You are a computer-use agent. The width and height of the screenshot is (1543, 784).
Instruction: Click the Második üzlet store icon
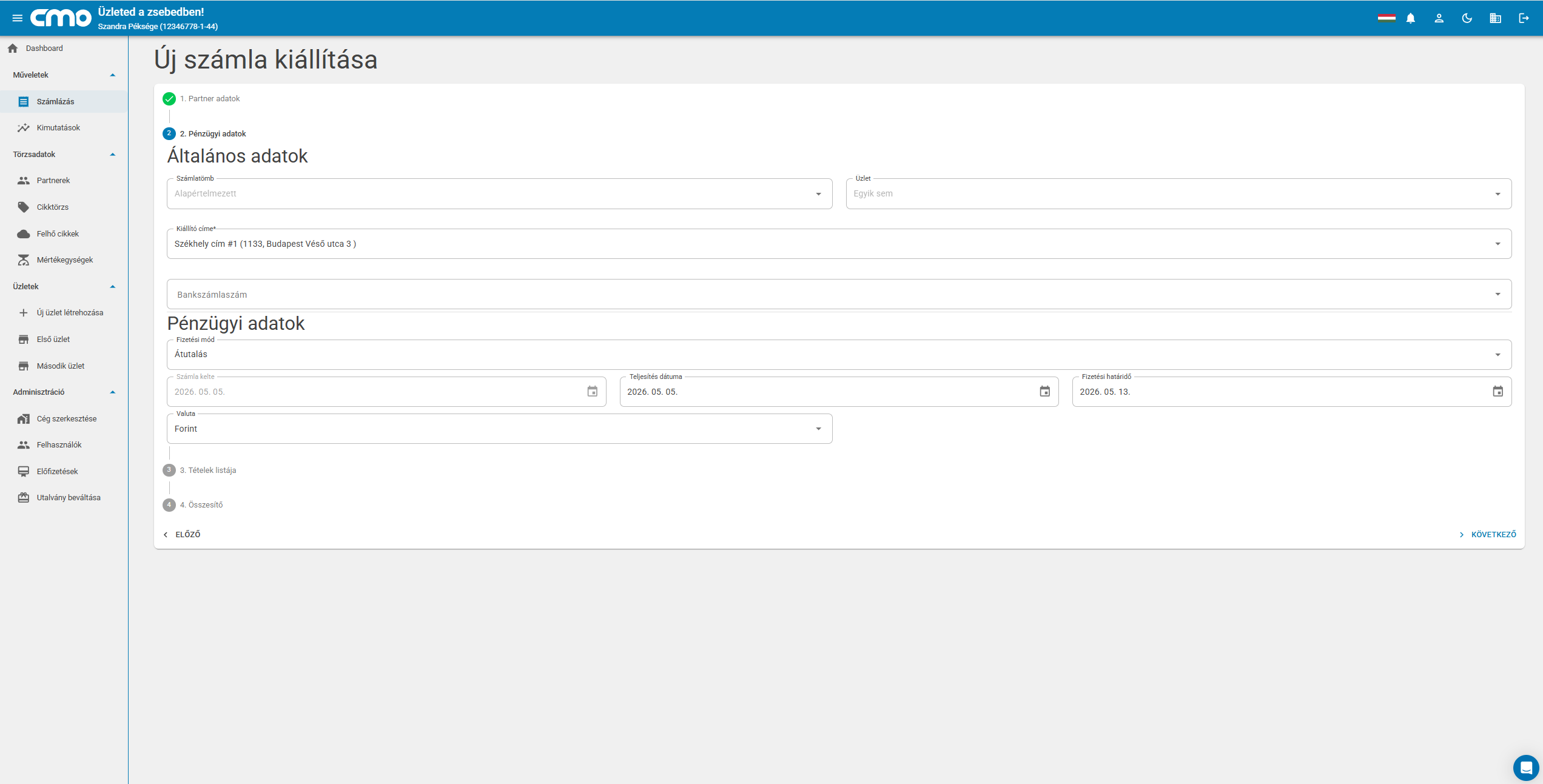(24, 366)
